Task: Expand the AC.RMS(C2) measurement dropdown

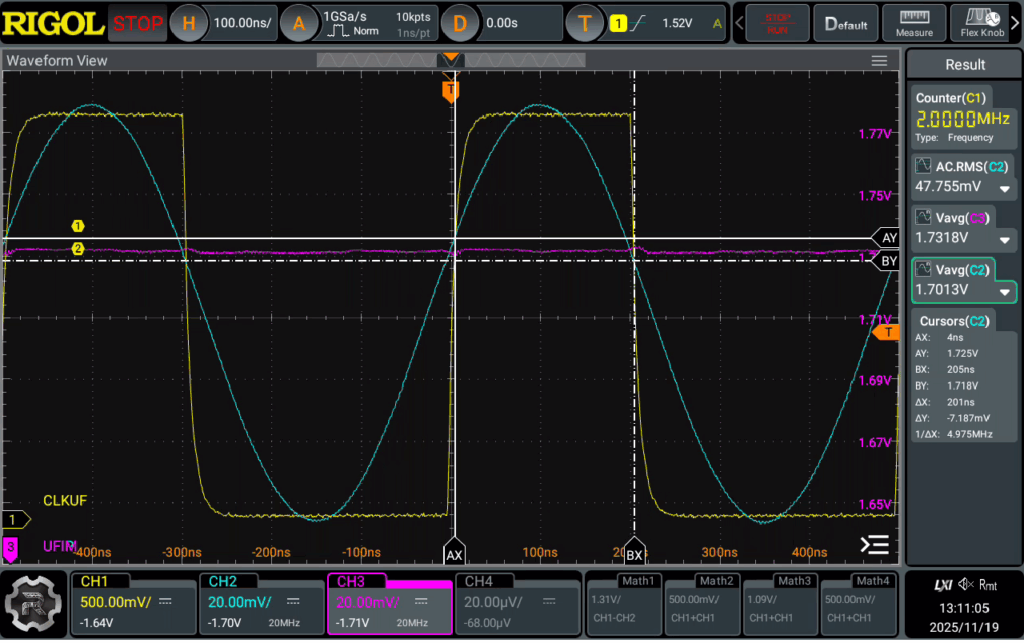Action: 1004,189
